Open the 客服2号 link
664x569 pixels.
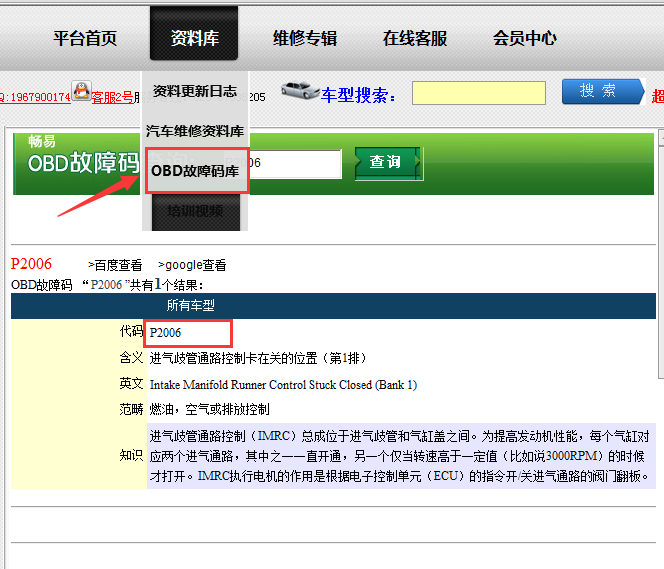coord(112,97)
